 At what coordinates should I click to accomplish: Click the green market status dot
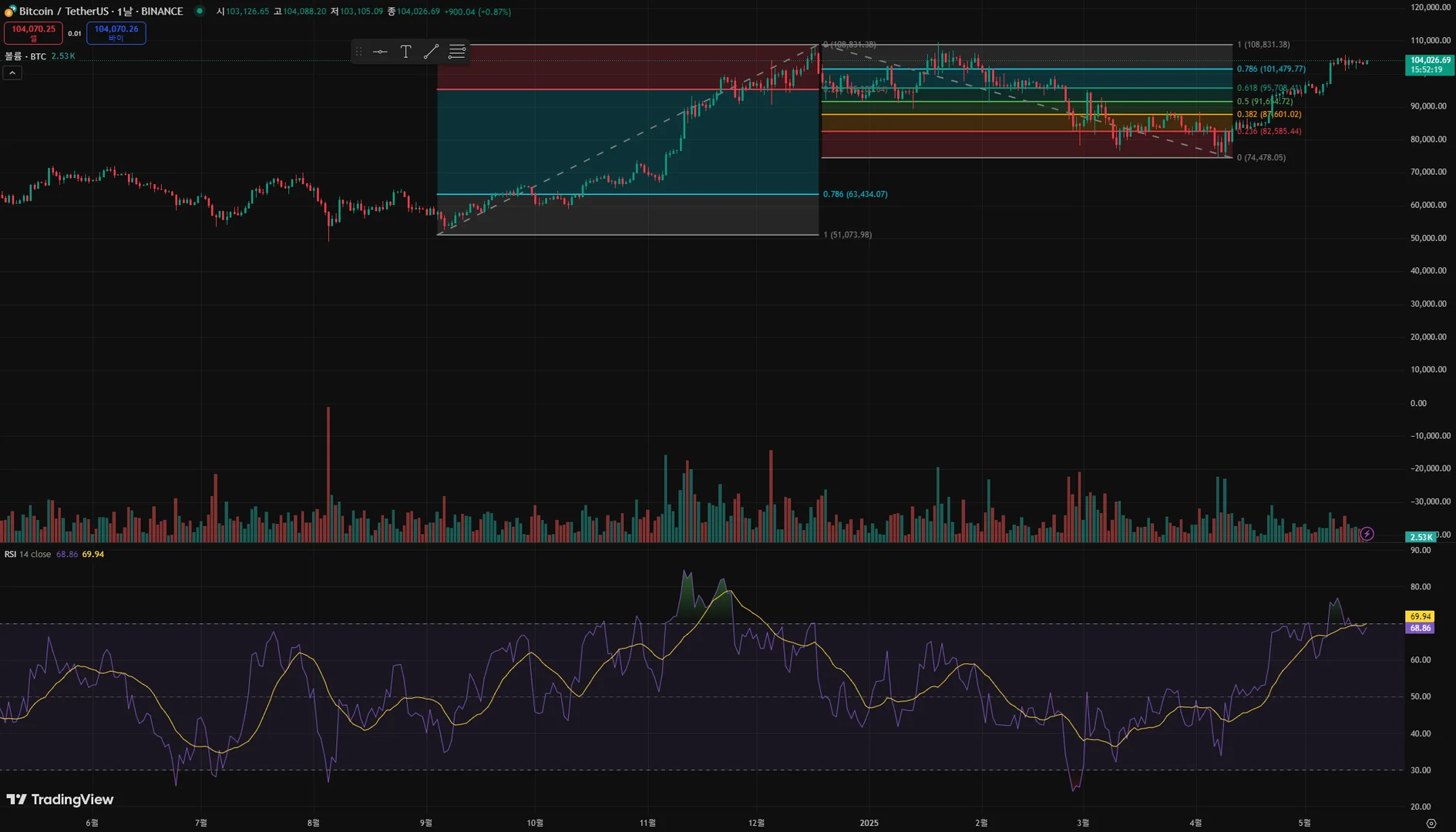pyautogui.click(x=200, y=11)
